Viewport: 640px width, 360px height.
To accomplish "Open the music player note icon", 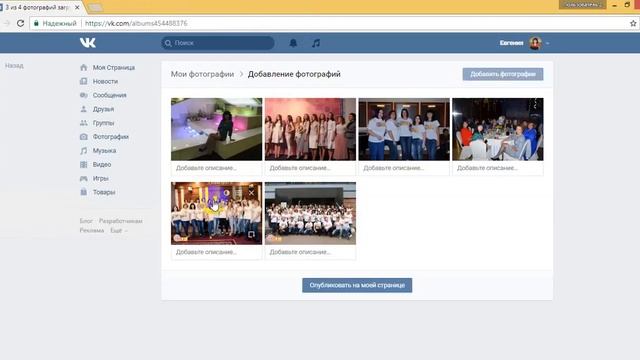I will [316, 43].
